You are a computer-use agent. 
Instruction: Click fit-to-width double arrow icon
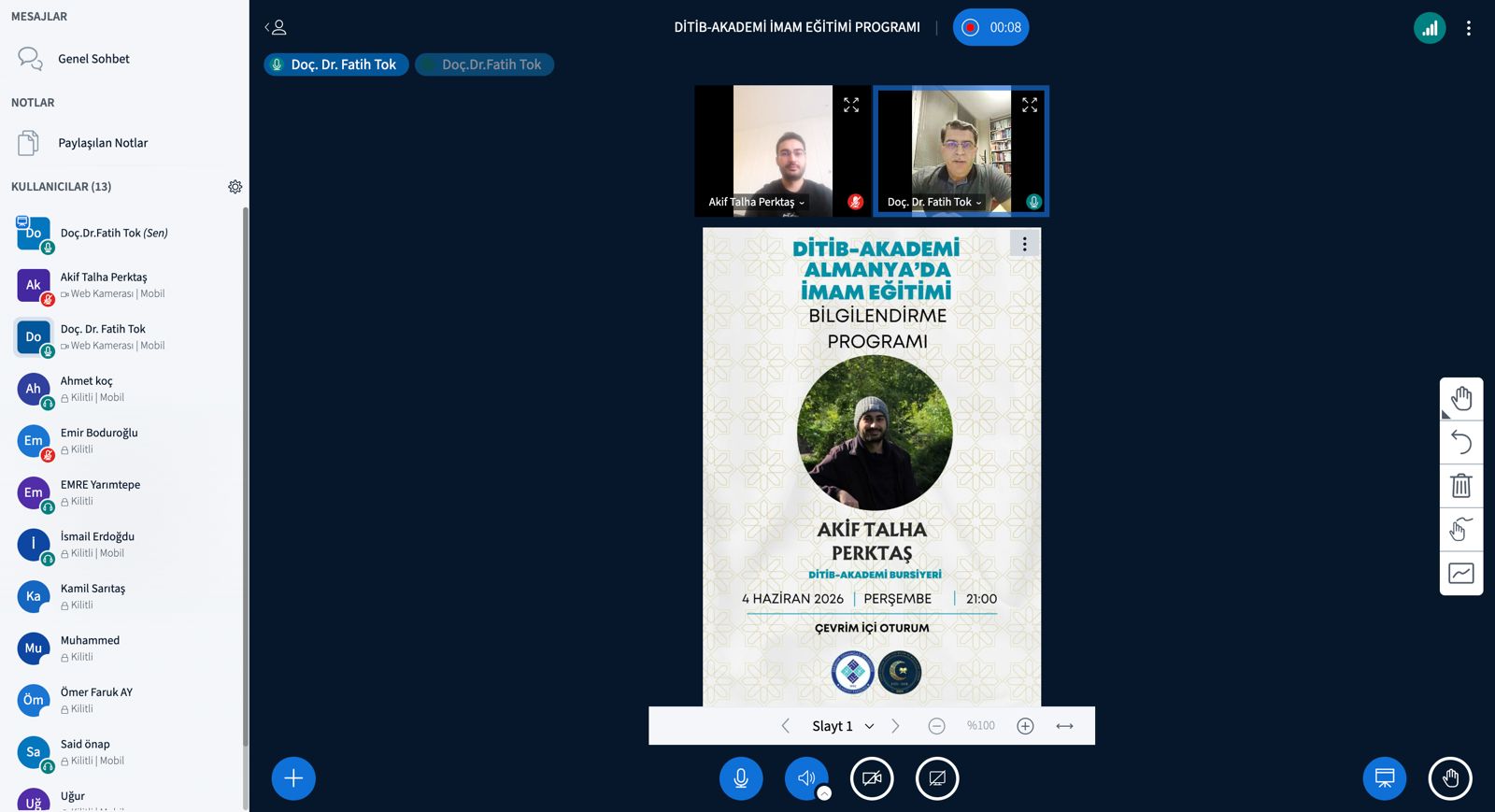click(1064, 726)
